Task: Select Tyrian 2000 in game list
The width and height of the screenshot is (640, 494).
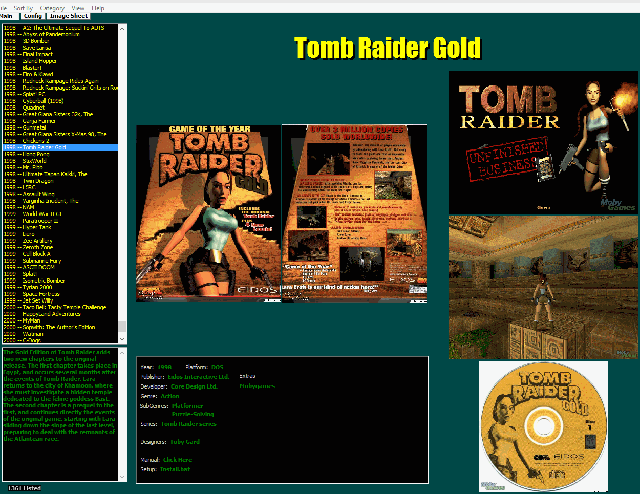Action: click(x=60, y=287)
